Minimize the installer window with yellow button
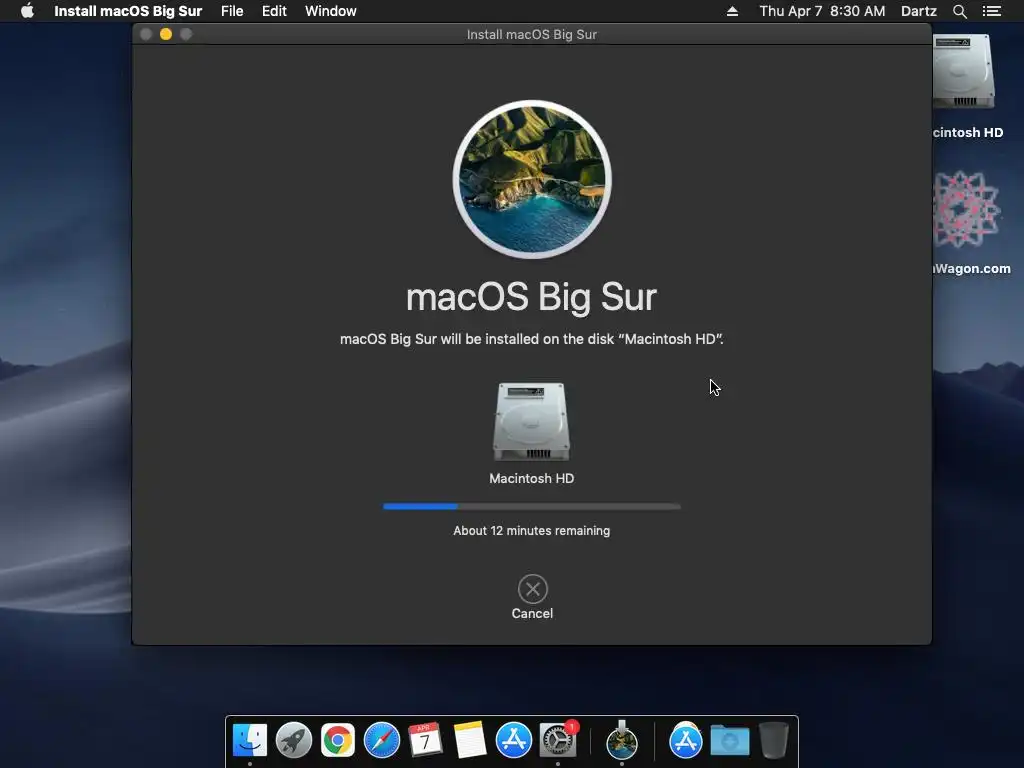 [x=166, y=34]
